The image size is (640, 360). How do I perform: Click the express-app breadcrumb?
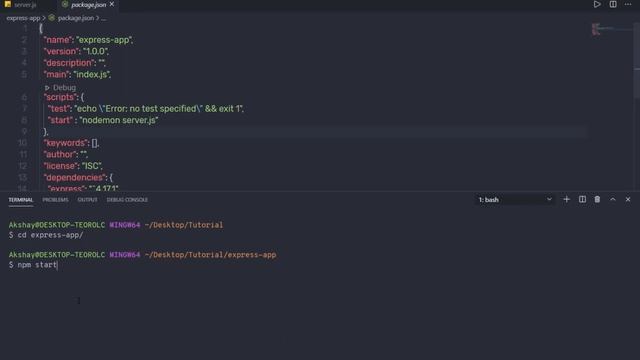[23, 18]
